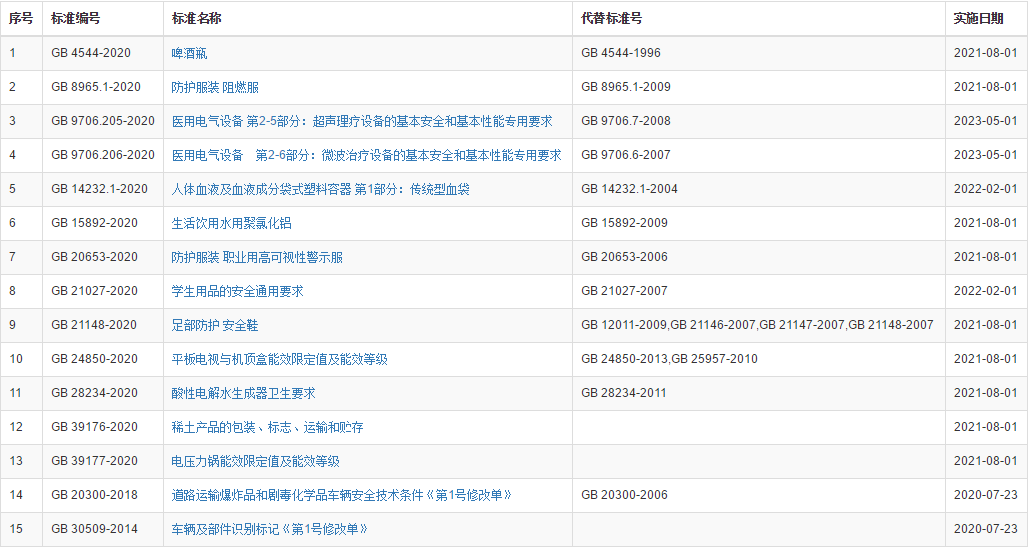The height and width of the screenshot is (549, 1029).
Task: Click the 生活饮用水用聚氯化铝 link
Action: click(231, 223)
